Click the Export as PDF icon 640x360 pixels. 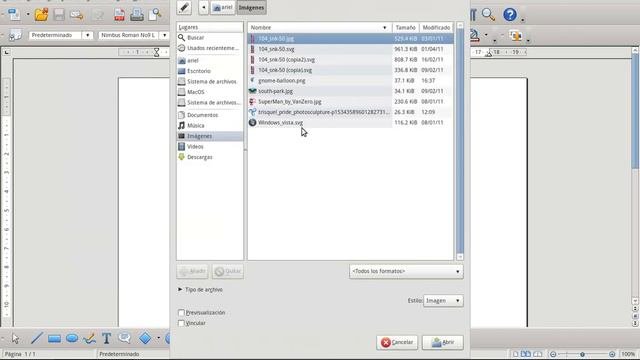pos(119,15)
